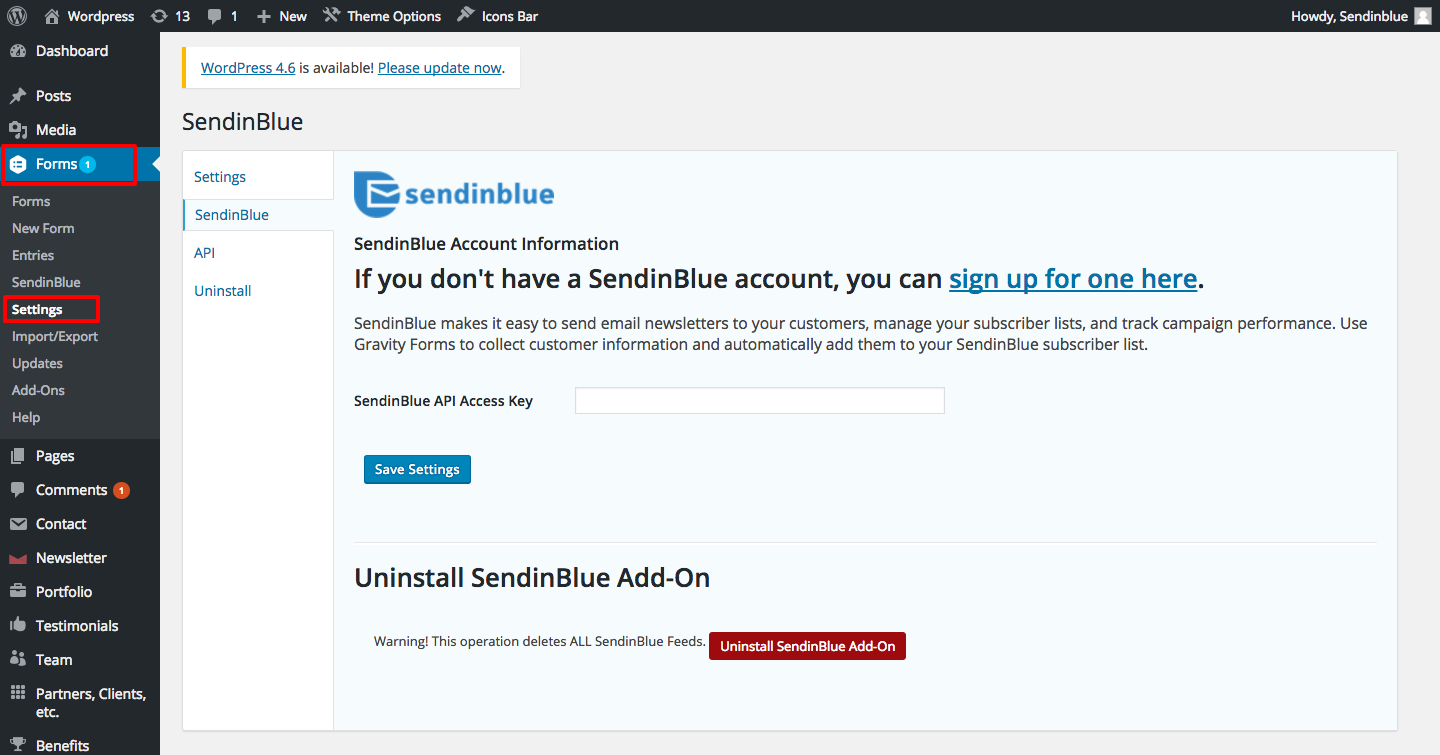Click the WordPress logo icon

pyautogui.click(x=17, y=16)
